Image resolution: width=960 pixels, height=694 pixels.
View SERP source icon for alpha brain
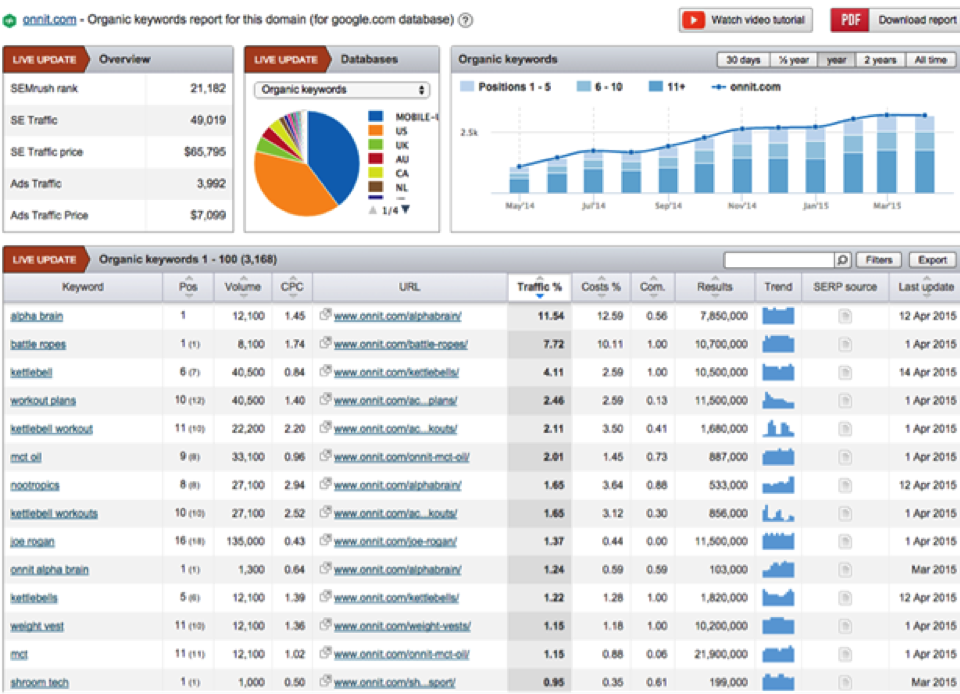coord(845,316)
